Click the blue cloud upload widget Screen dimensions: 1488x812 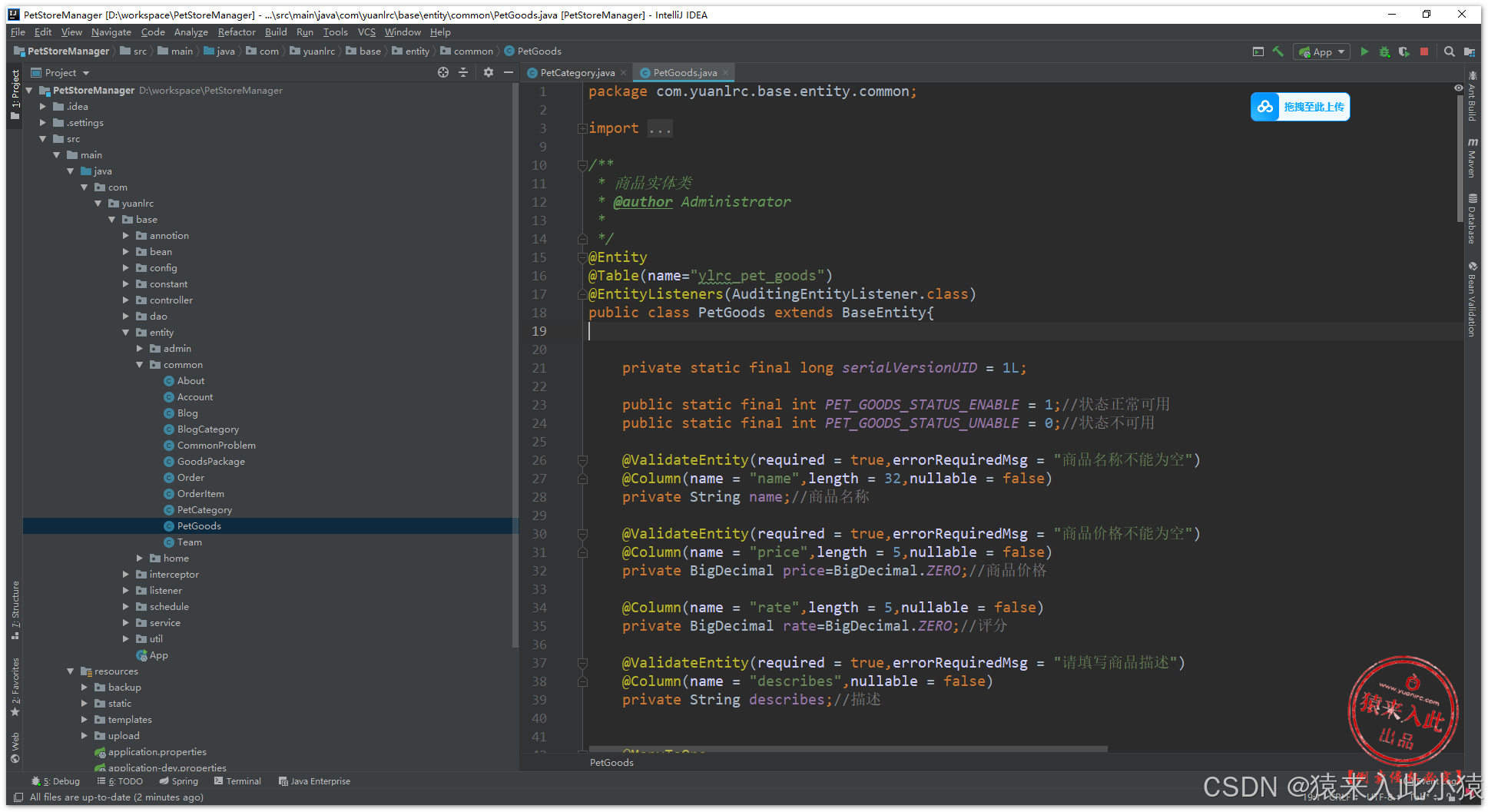(1300, 107)
